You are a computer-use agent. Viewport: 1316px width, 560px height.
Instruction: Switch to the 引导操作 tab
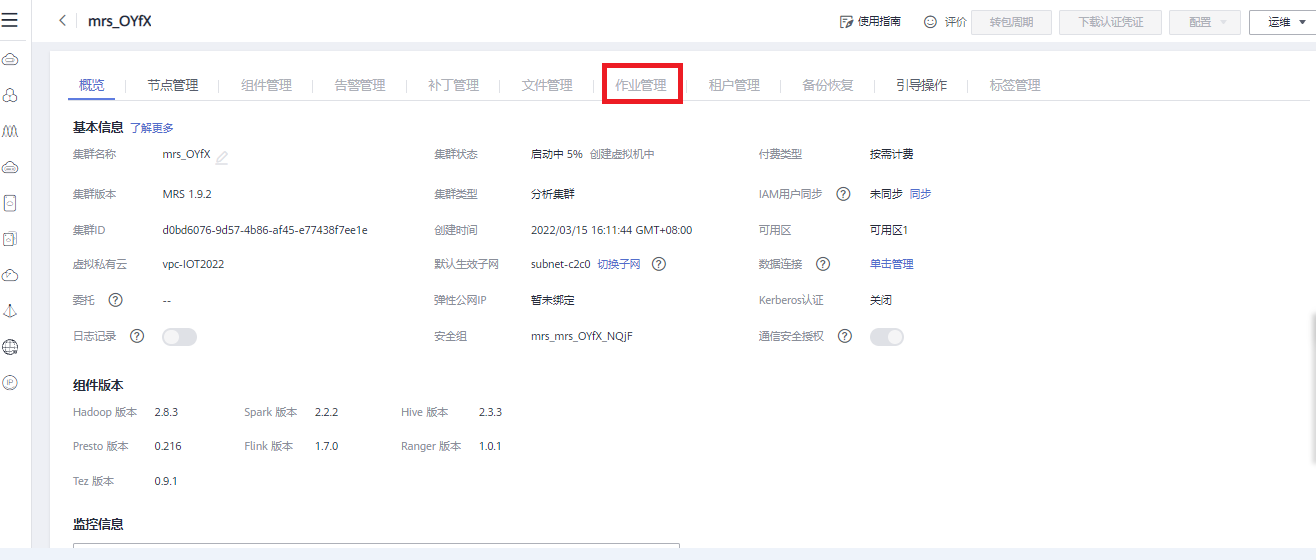pyautogui.click(x=922, y=85)
